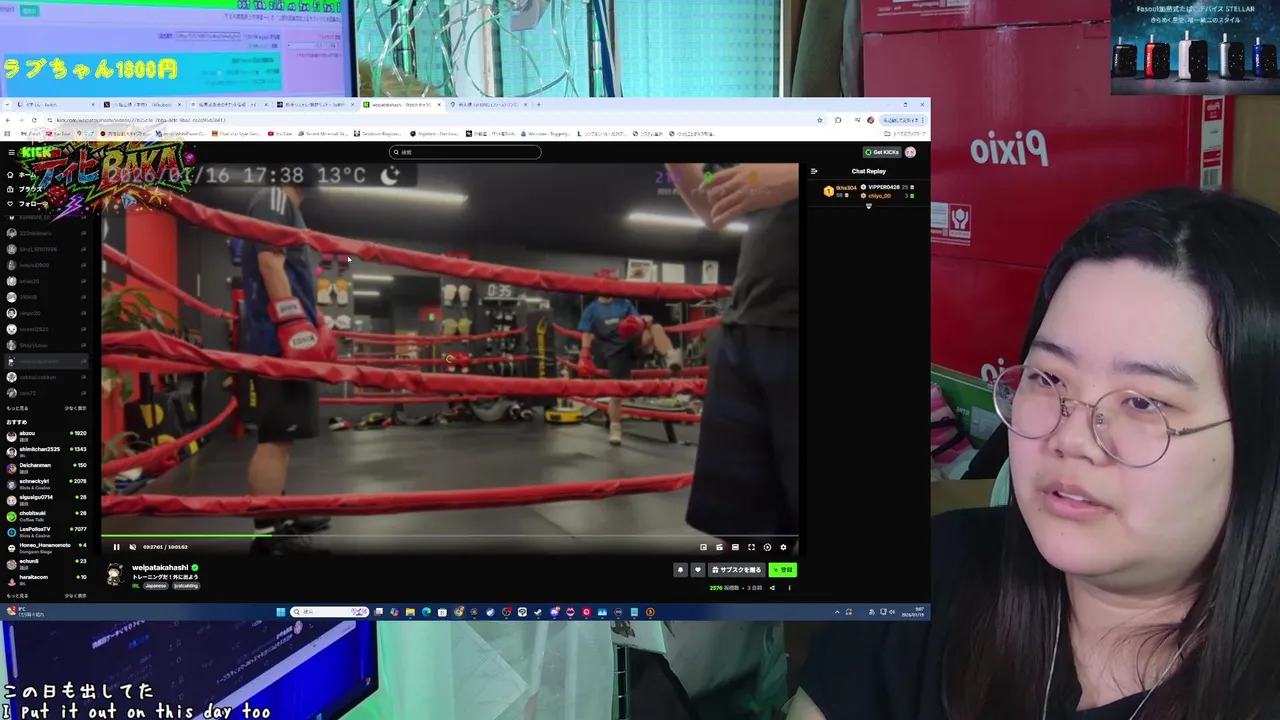Image resolution: width=1280 pixels, height=720 pixels.
Task: Open abzou in recommended channels
Action: (46, 435)
